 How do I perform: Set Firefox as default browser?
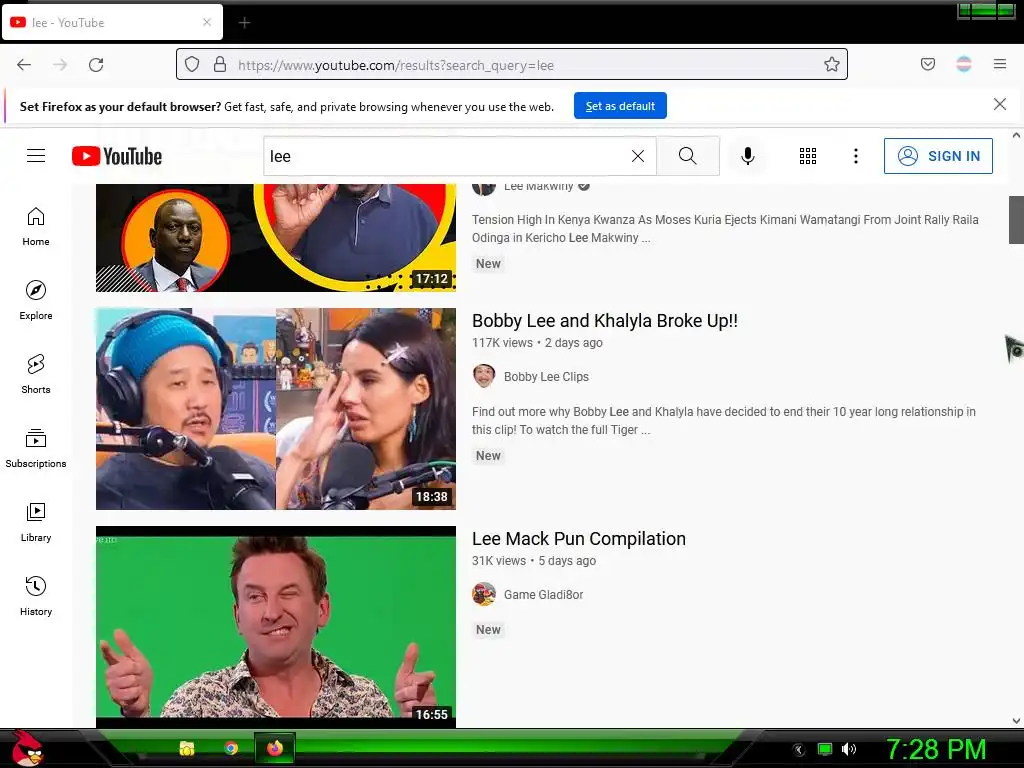[x=620, y=106]
